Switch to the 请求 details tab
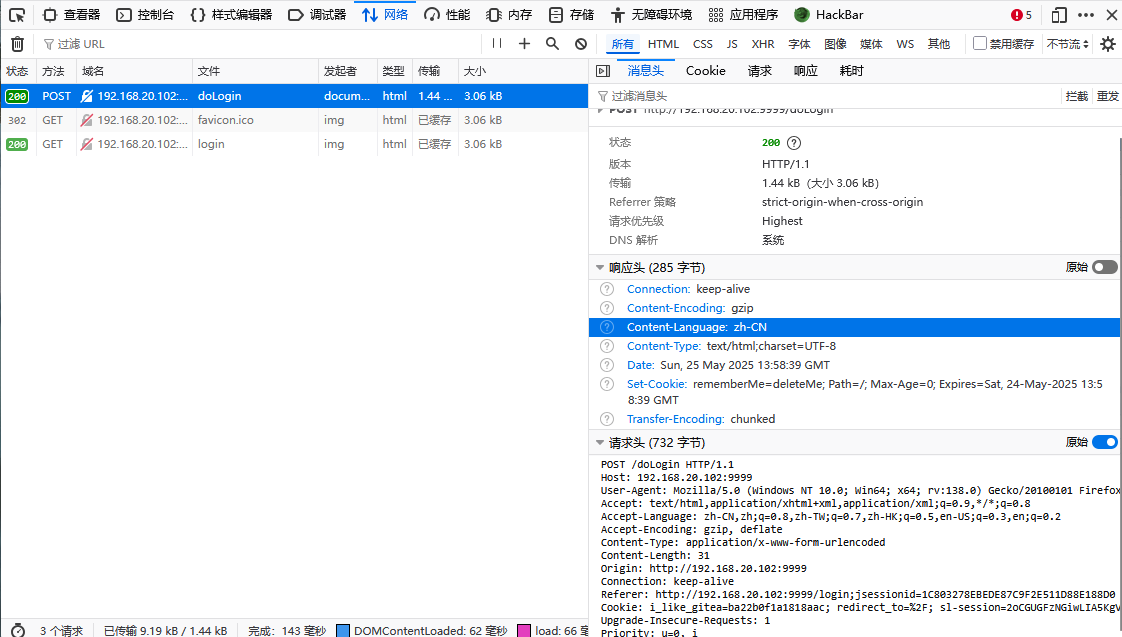The height and width of the screenshot is (637, 1122). pyautogui.click(x=759, y=71)
